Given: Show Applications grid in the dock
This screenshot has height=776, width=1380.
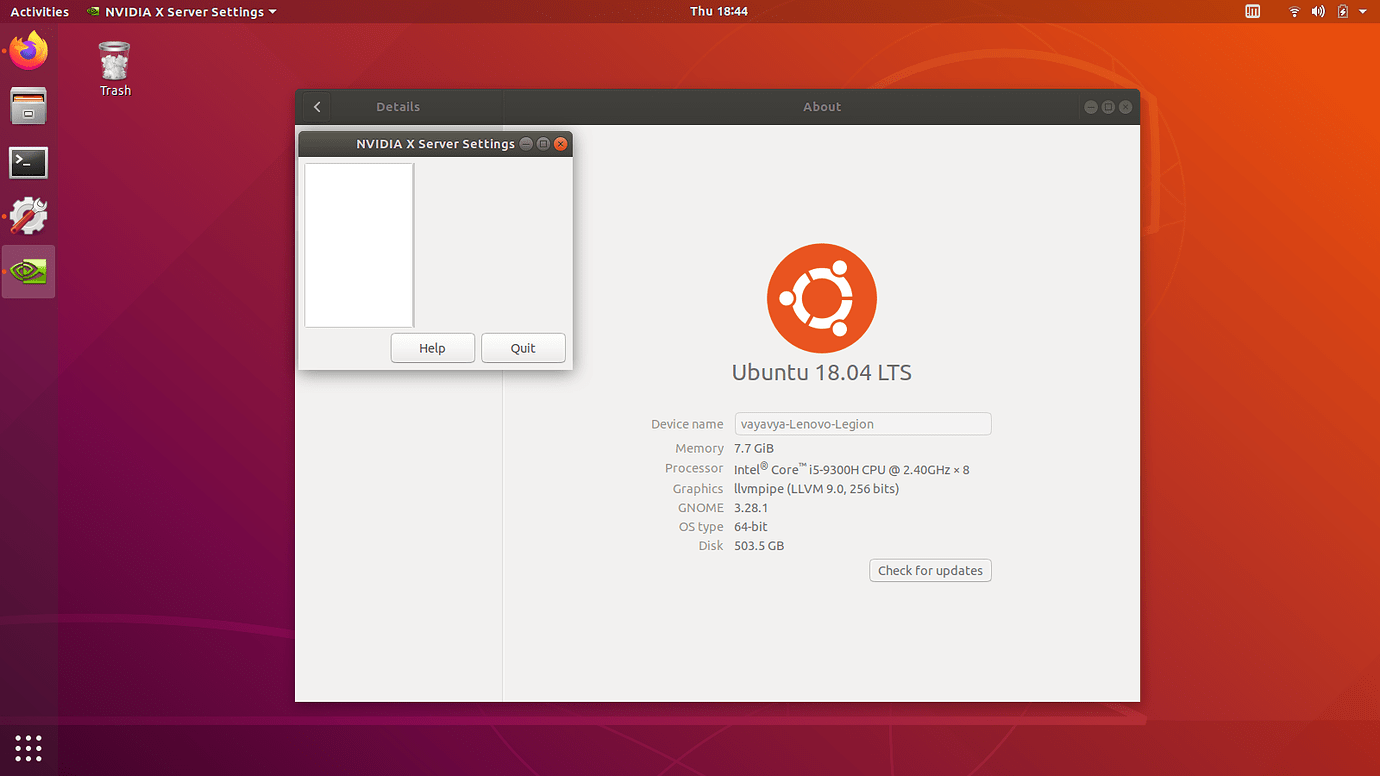Looking at the screenshot, I should pos(28,748).
